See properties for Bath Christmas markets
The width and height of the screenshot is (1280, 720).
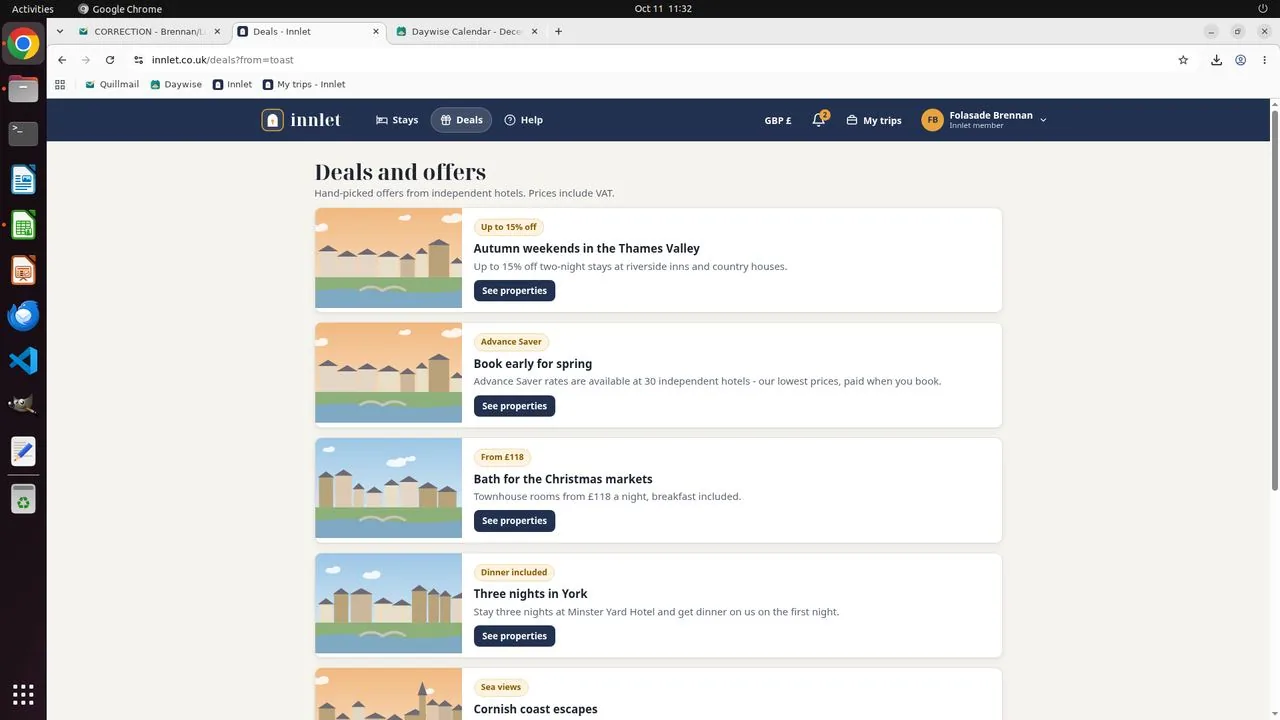point(514,521)
